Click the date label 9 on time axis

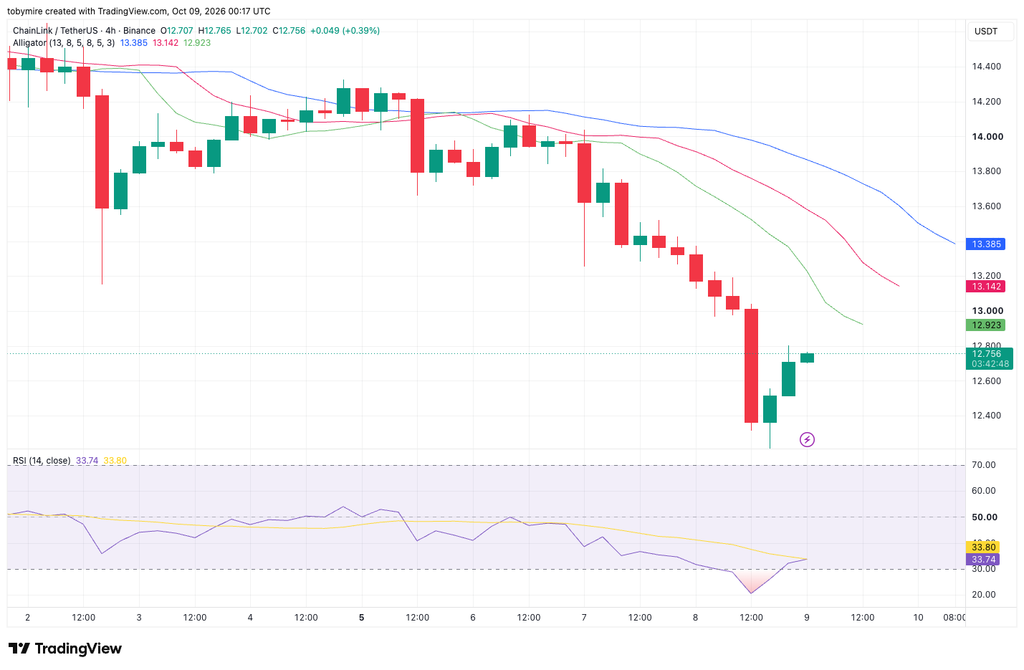pyautogui.click(x=807, y=618)
